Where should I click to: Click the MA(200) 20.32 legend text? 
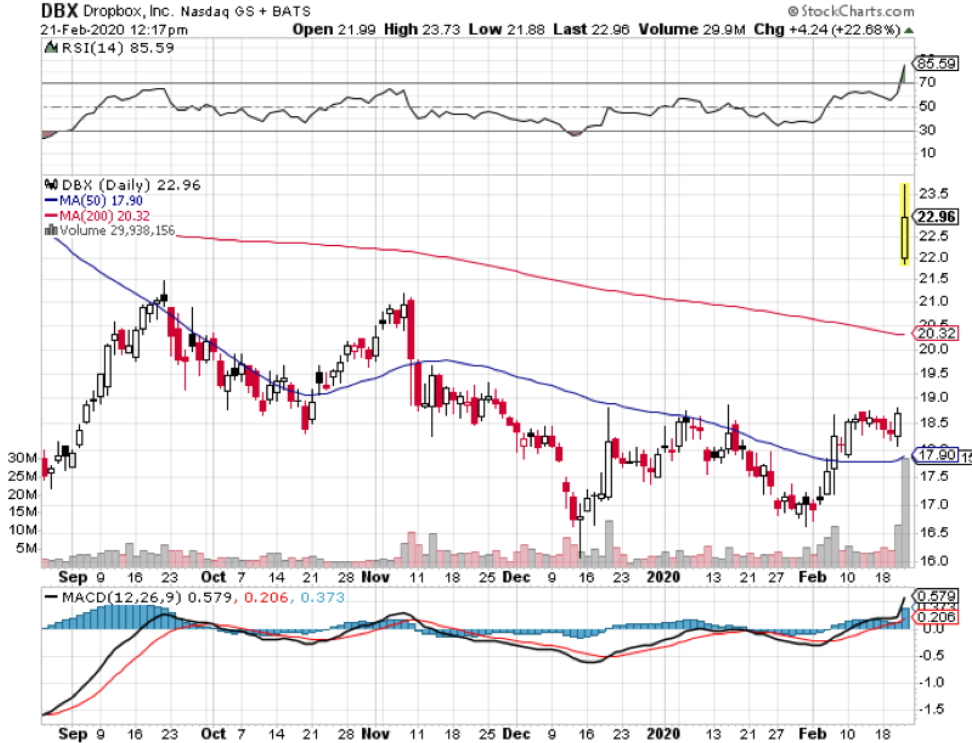(x=105, y=216)
